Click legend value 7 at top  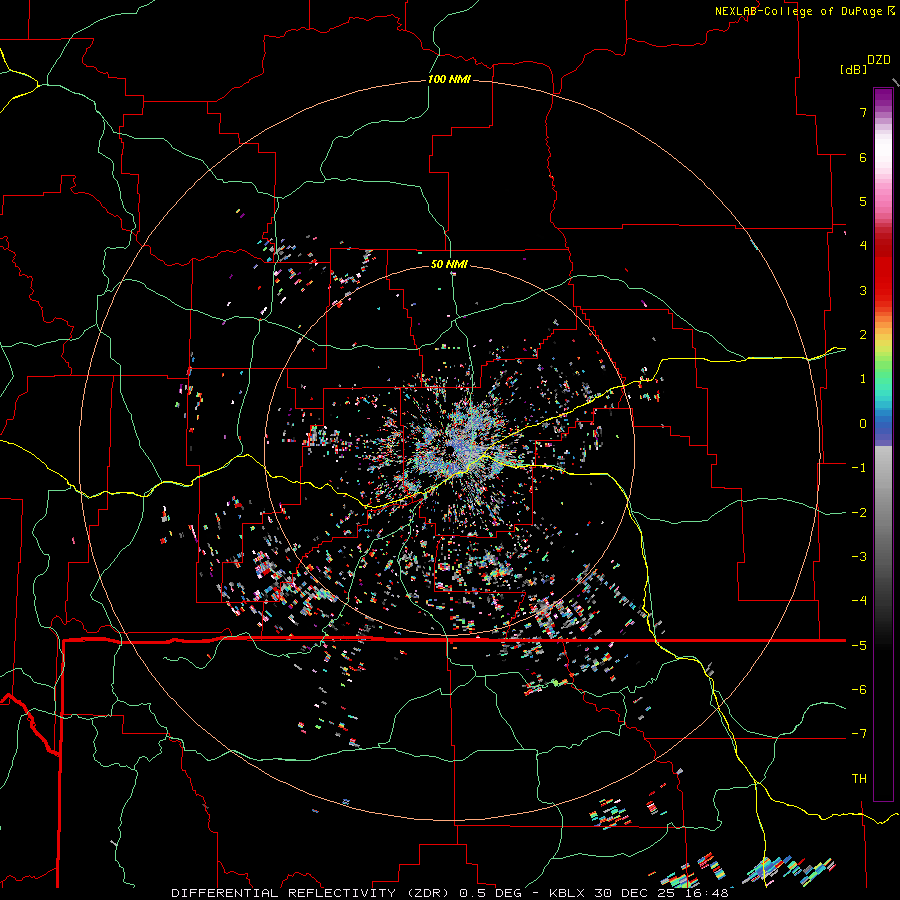(x=863, y=112)
